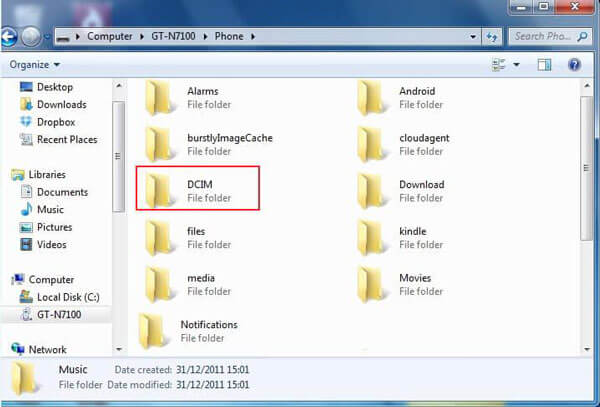Click the Forward navigation arrow
600x407 pixels.
(31, 37)
